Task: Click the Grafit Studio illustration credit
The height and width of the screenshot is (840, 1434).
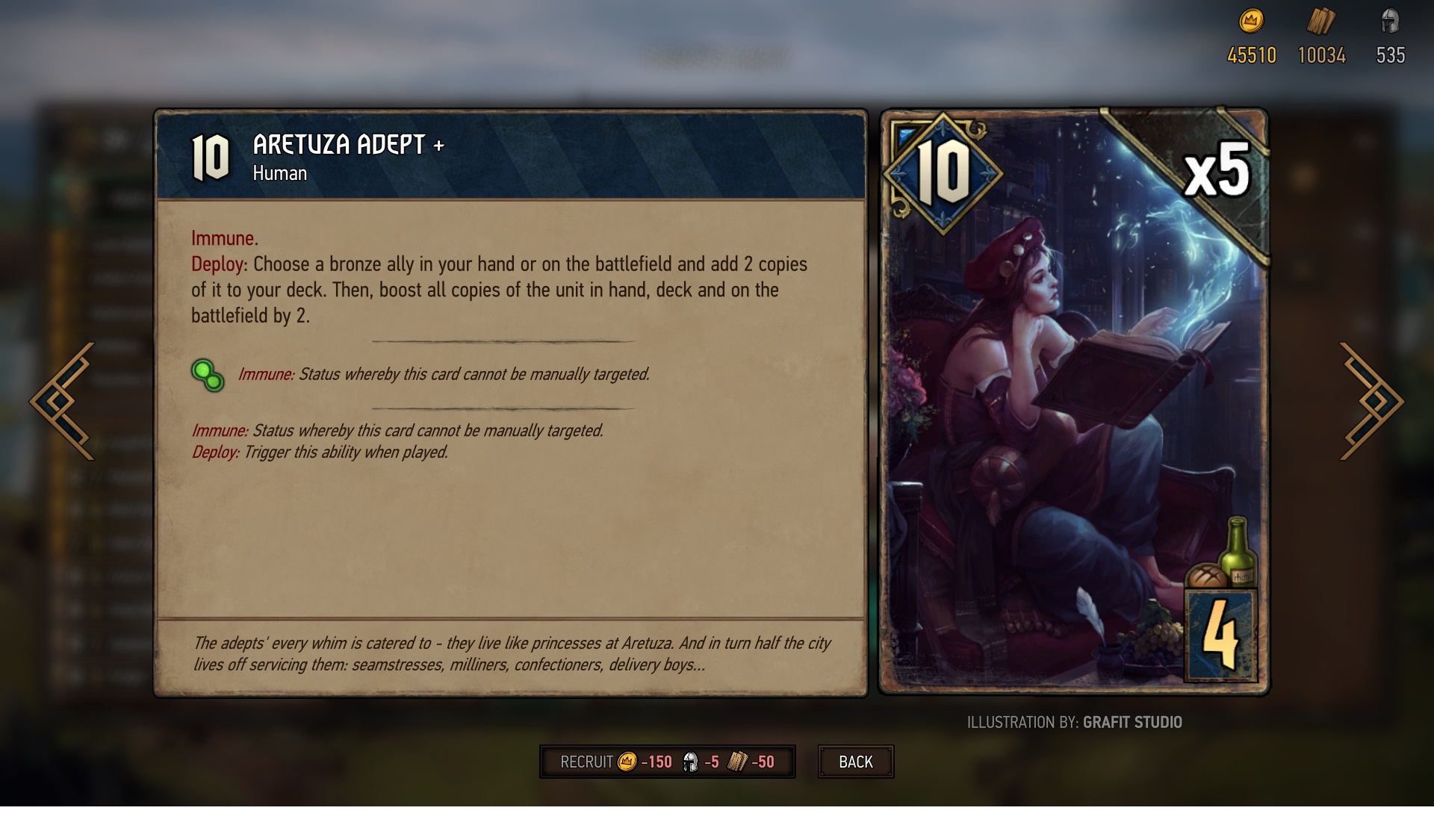Action: coord(1132,722)
